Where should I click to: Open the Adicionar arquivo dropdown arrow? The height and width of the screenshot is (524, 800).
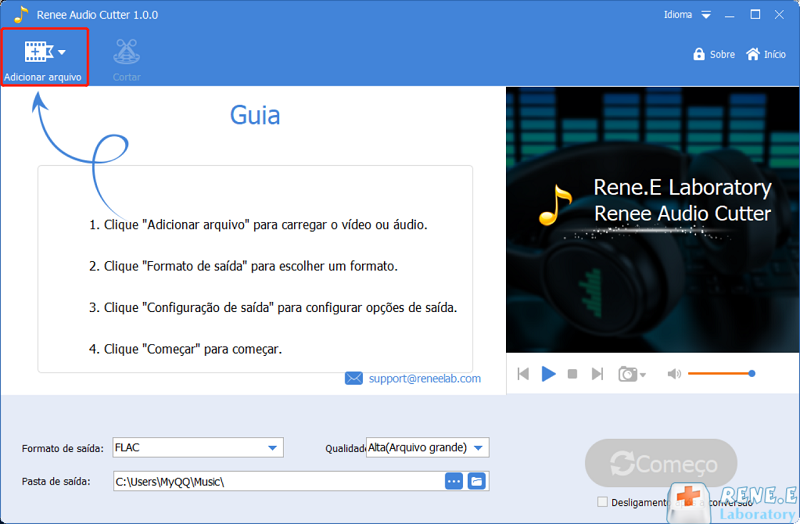[62, 52]
